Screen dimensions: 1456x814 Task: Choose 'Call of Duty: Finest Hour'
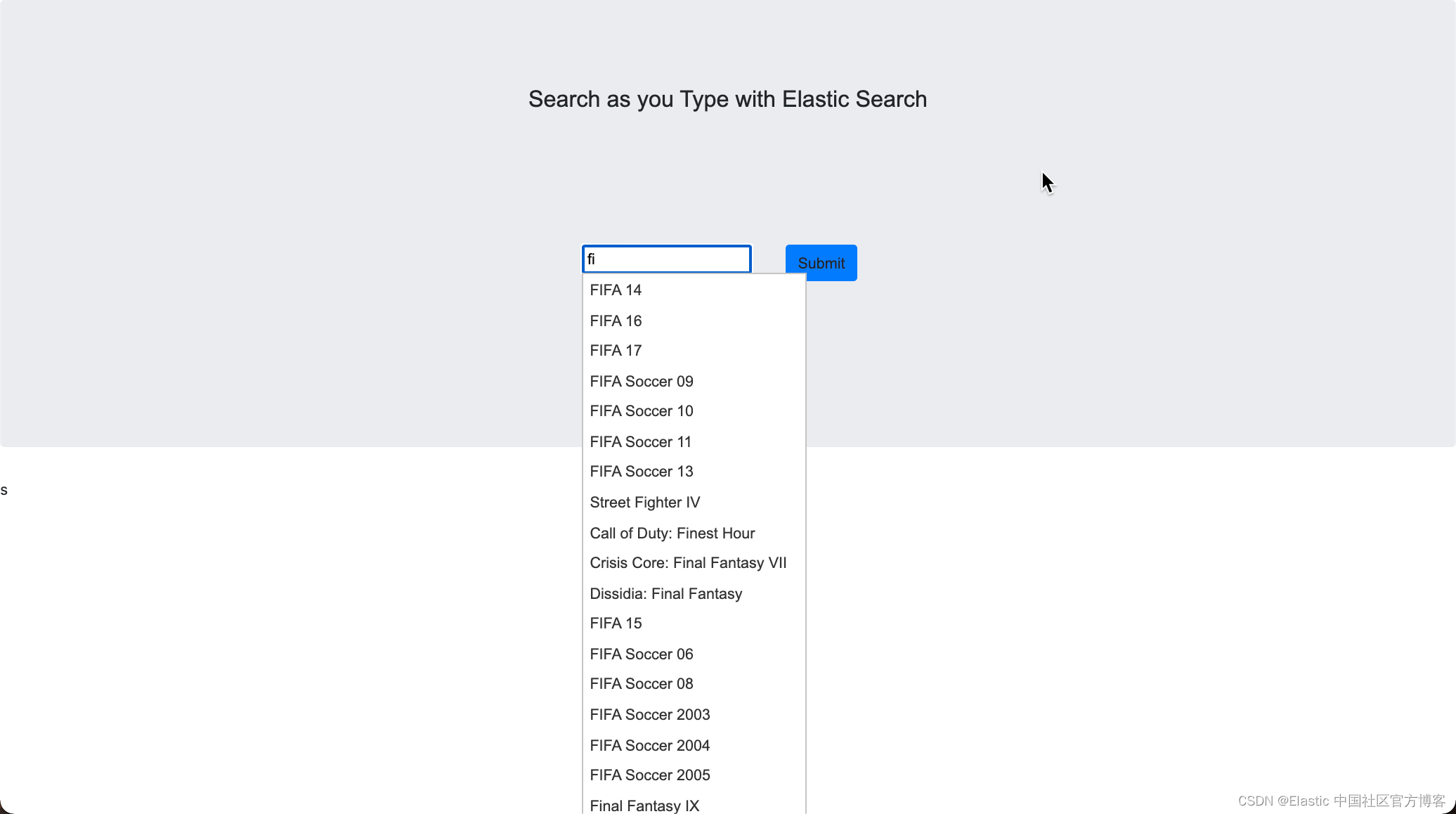click(x=672, y=534)
